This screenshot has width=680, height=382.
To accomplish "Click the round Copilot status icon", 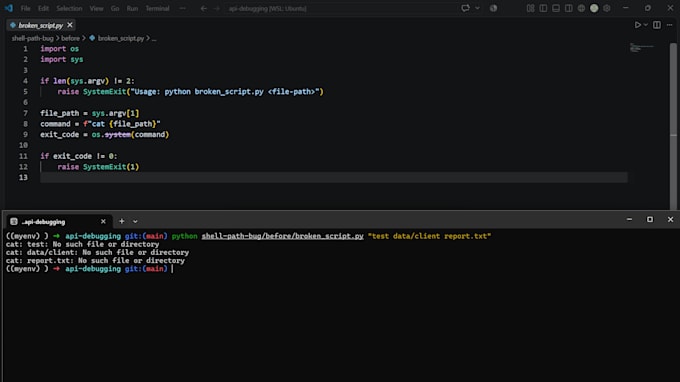I will coord(494,8).
